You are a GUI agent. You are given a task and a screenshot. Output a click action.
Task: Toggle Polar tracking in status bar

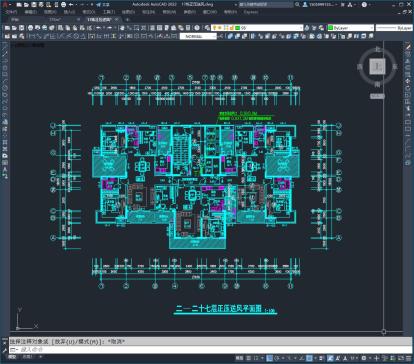click(x=276, y=358)
